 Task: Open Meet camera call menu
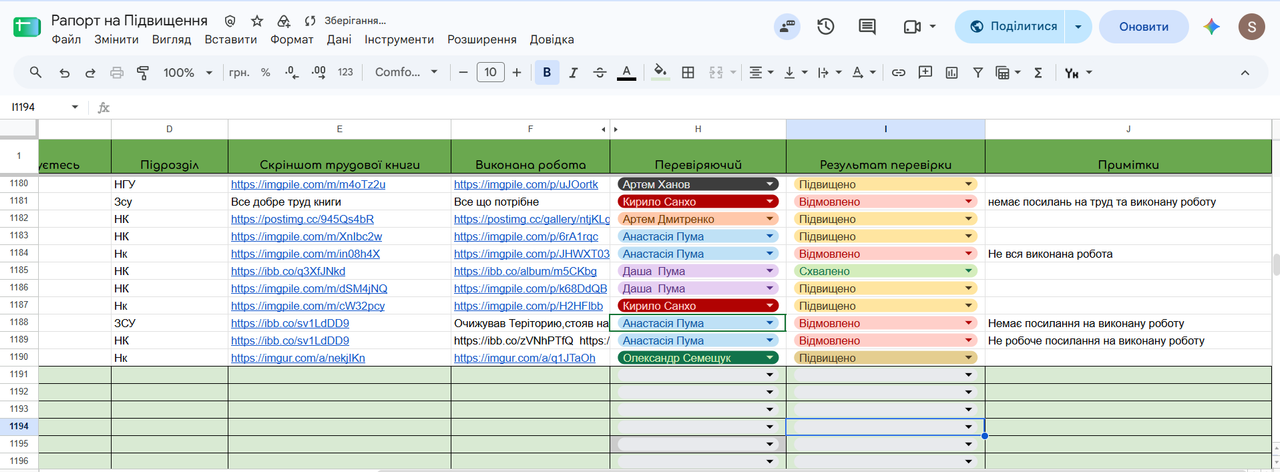pyautogui.click(x=919, y=27)
